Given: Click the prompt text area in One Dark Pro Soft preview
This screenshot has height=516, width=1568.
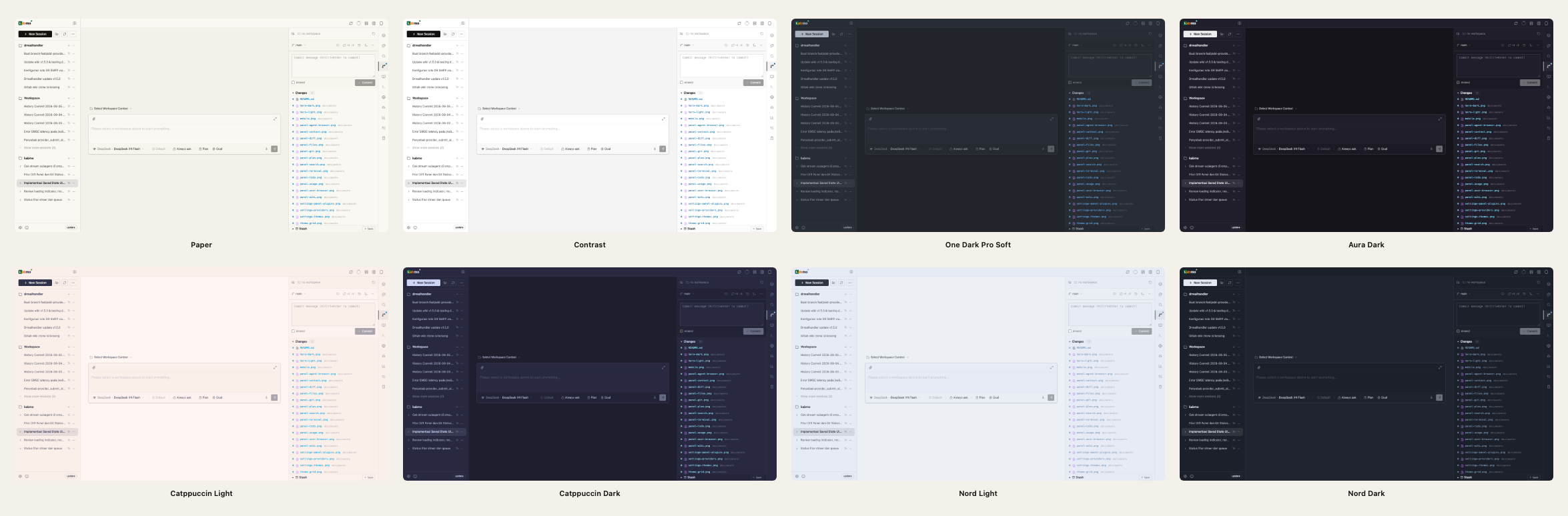Looking at the screenshot, I should pyautogui.click(x=961, y=133).
